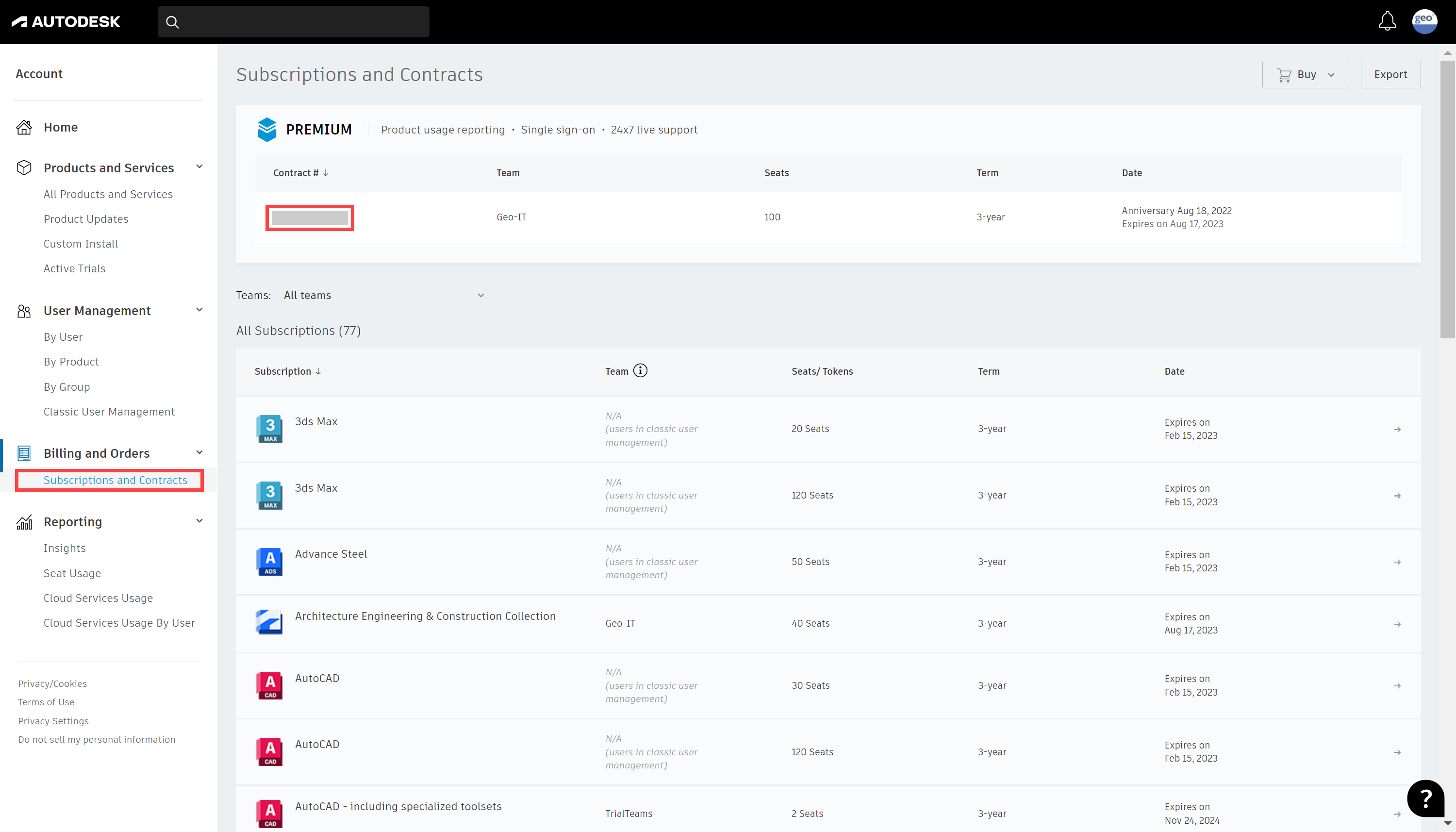Toggle Subscription column sort order
Image resolution: width=1456 pixels, height=832 pixels.
[x=318, y=371]
